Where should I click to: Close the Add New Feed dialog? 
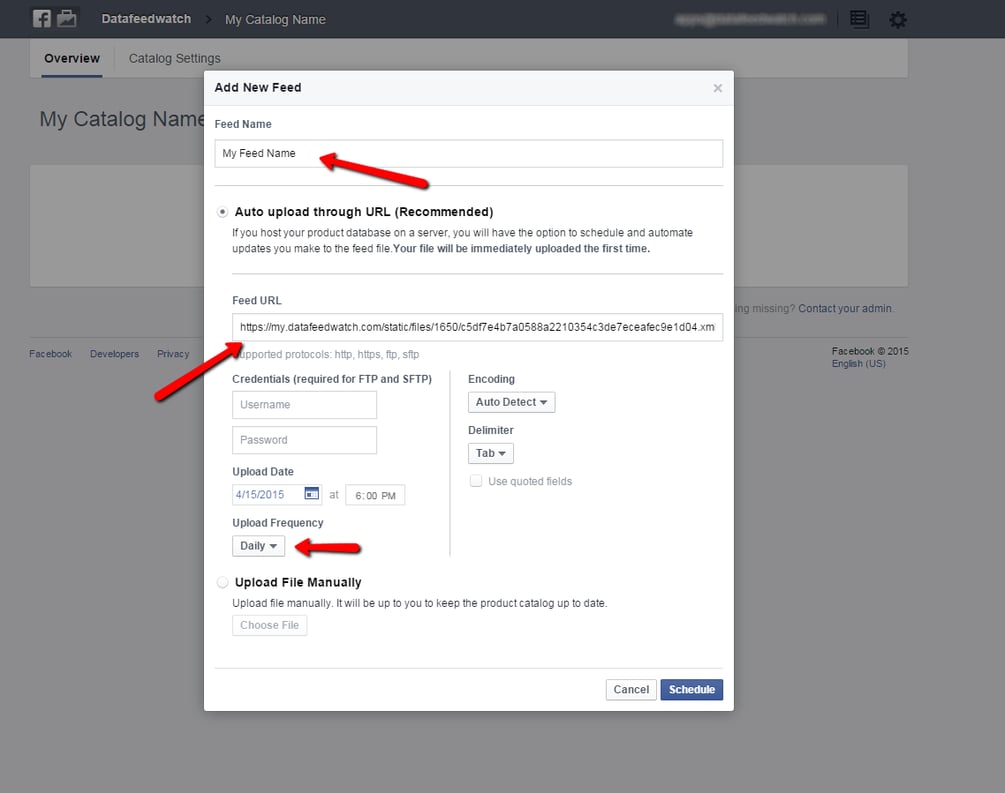point(717,88)
